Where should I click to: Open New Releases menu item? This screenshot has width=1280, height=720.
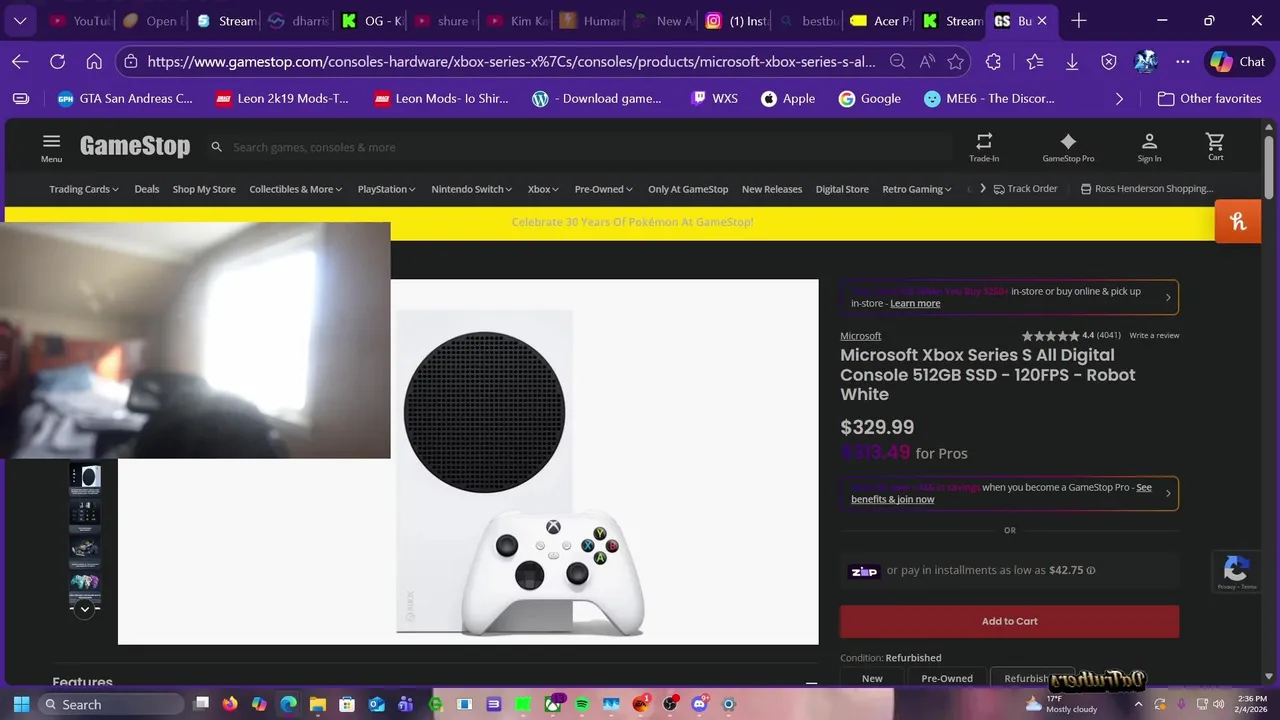point(772,189)
